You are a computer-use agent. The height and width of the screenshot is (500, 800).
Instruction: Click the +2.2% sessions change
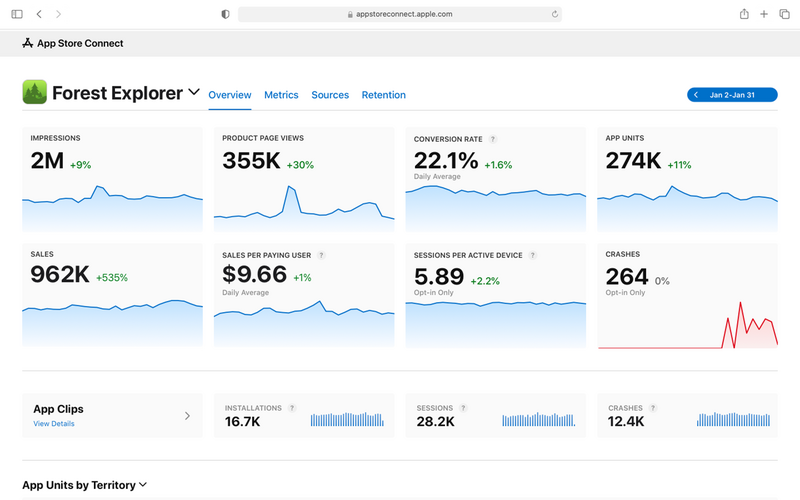pyautogui.click(x=485, y=281)
